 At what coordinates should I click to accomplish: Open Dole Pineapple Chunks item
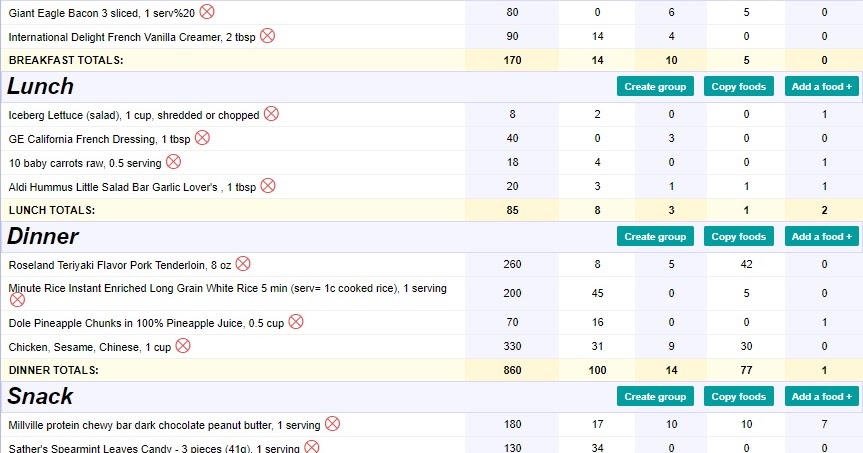click(146, 324)
